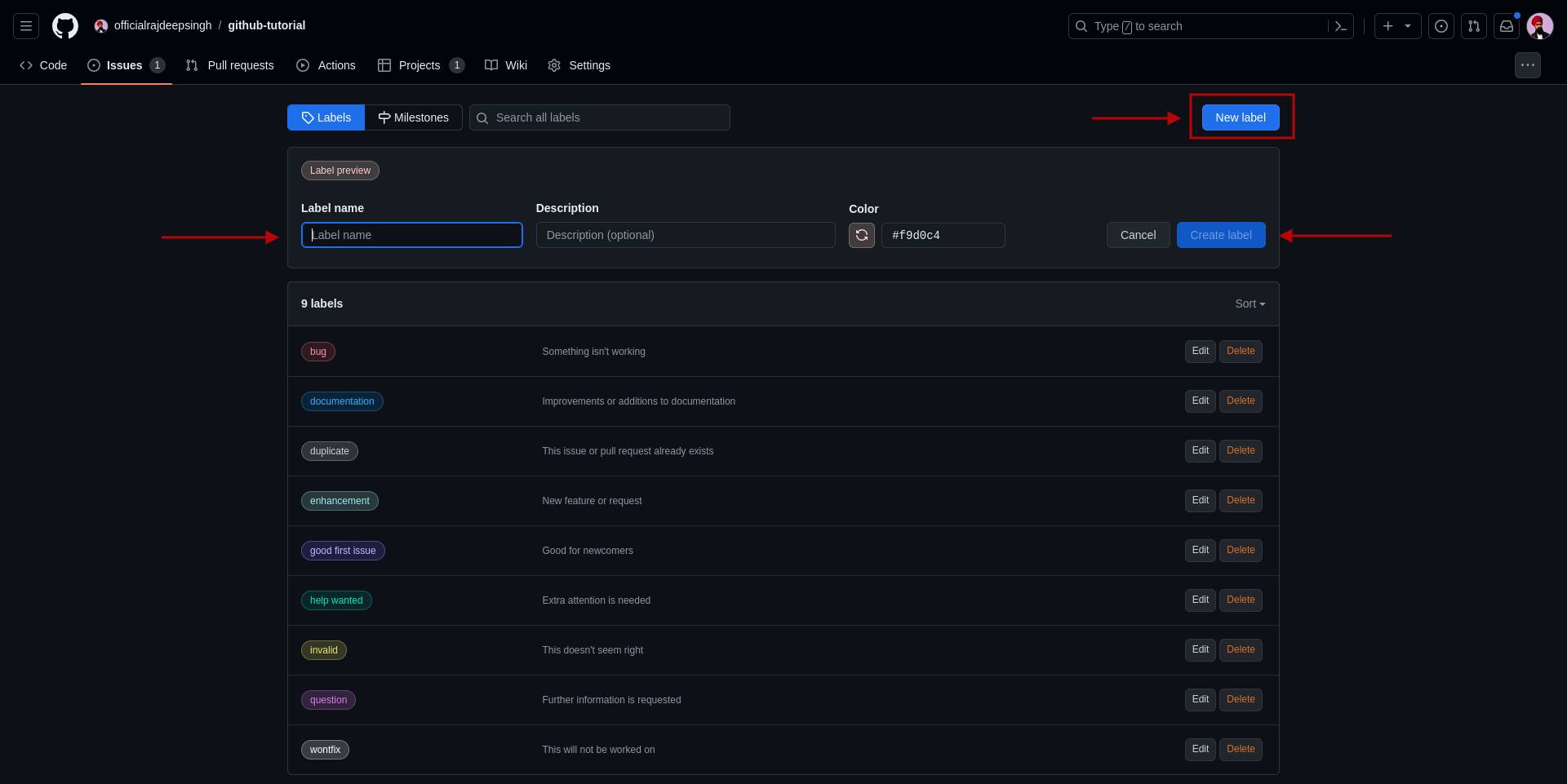Focus the Label name input

[x=412, y=235]
